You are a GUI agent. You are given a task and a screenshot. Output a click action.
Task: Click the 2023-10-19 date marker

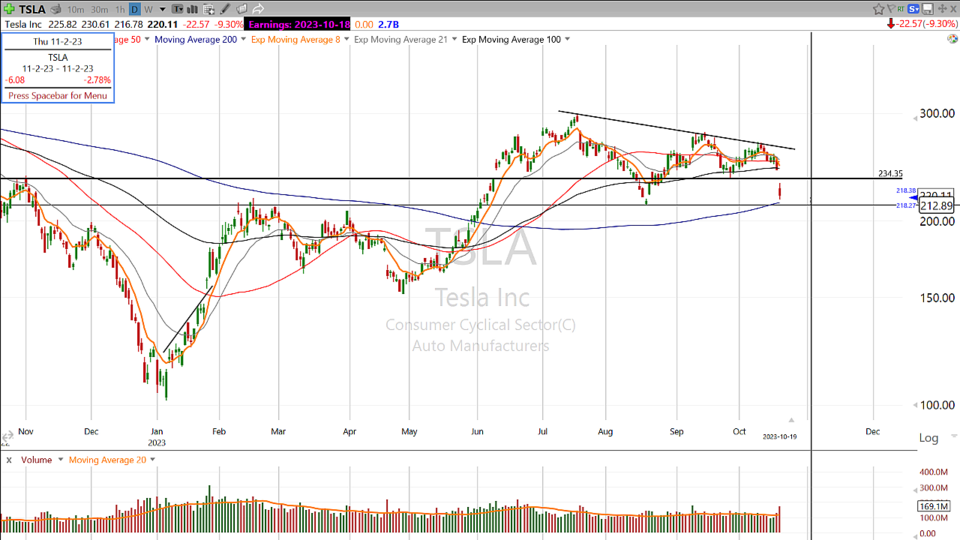point(779,437)
